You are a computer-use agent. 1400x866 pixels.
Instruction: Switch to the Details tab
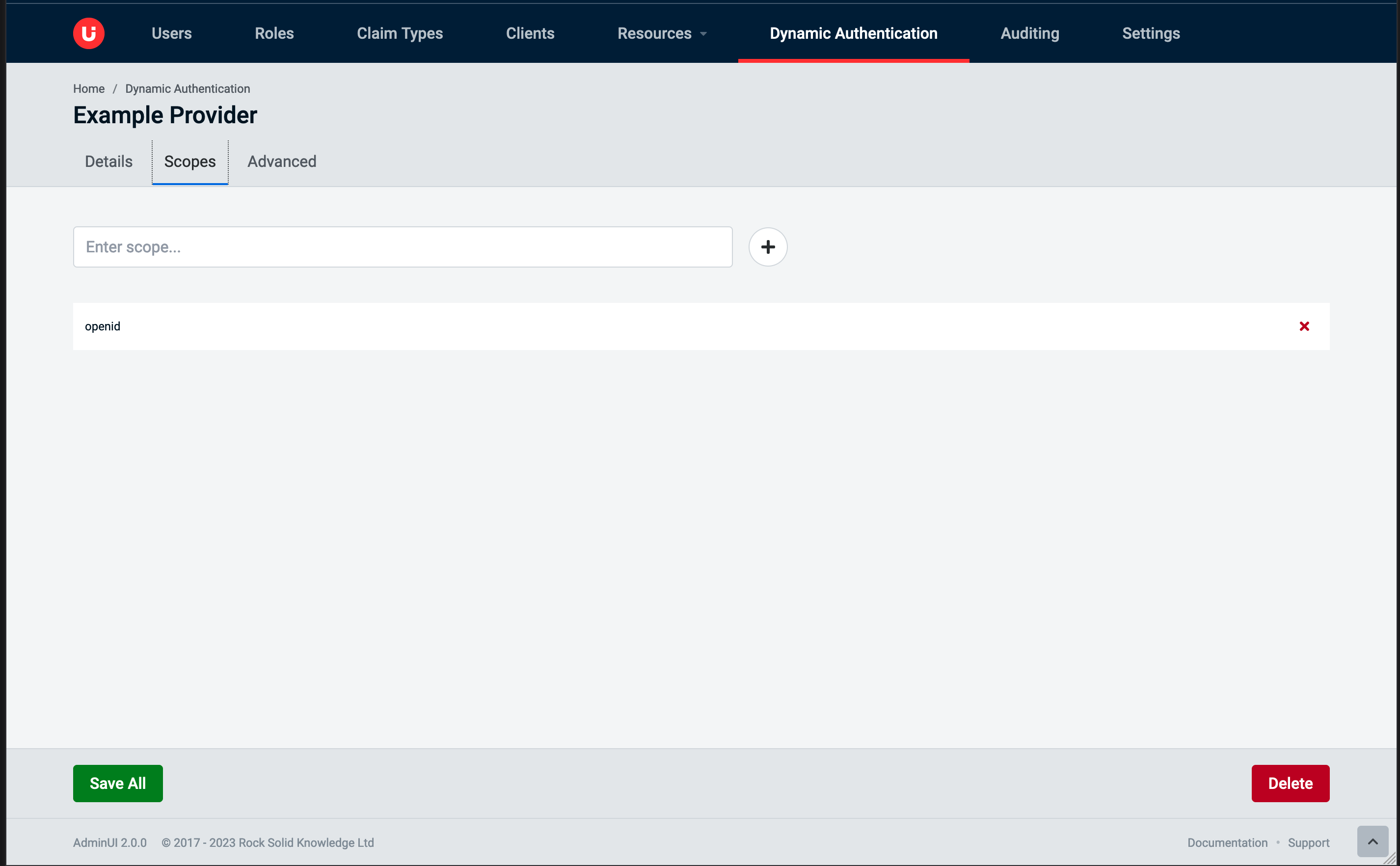tap(108, 162)
